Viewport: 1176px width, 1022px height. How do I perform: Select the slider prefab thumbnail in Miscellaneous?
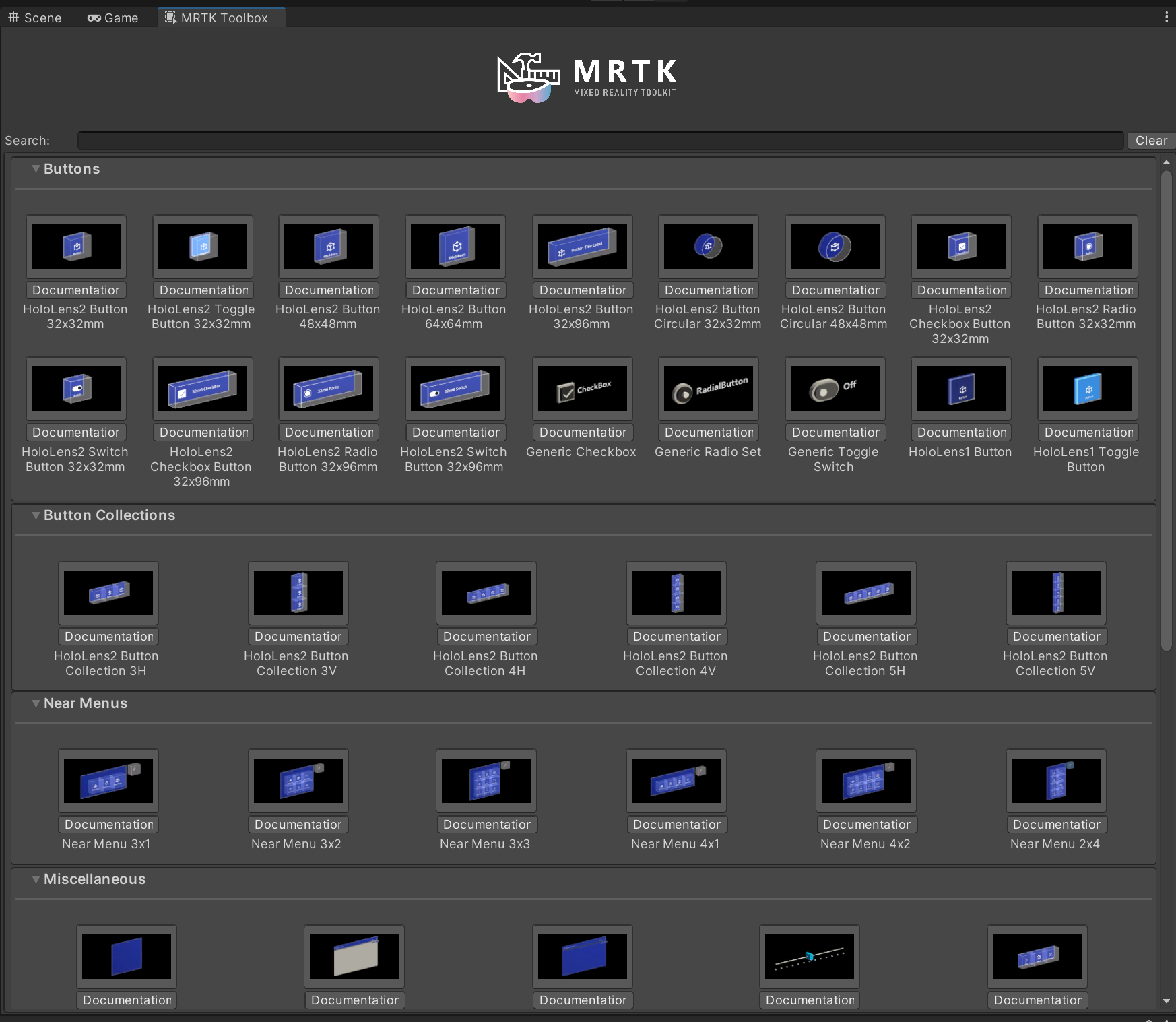(810, 957)
